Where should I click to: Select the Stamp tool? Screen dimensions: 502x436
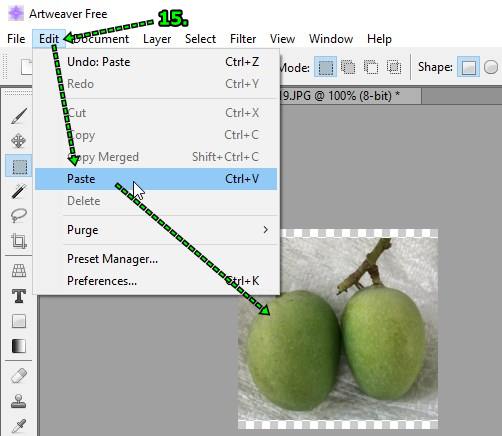[x=19, y=401]
